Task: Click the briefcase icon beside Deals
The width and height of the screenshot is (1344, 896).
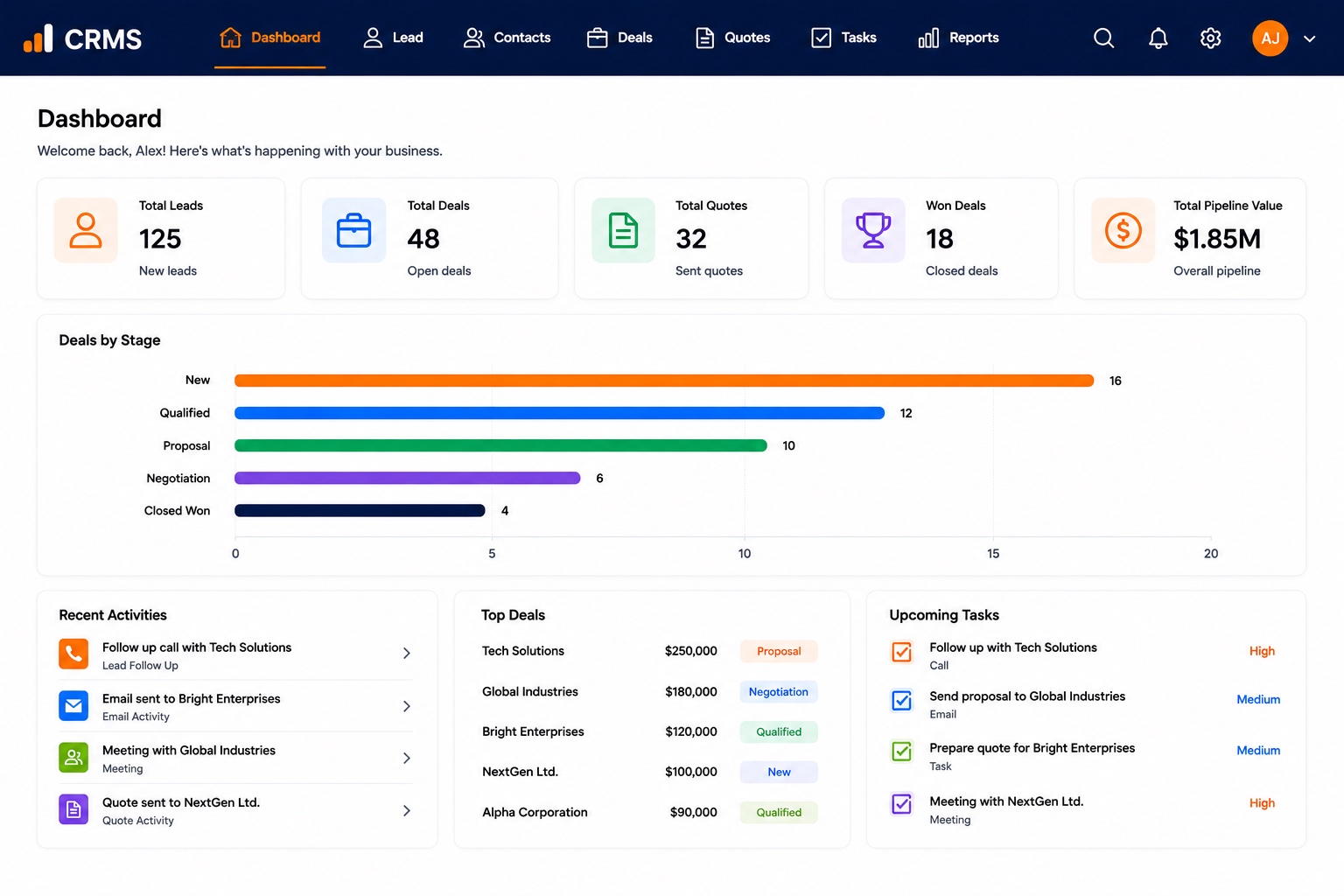Action: (x=598, y=38)
